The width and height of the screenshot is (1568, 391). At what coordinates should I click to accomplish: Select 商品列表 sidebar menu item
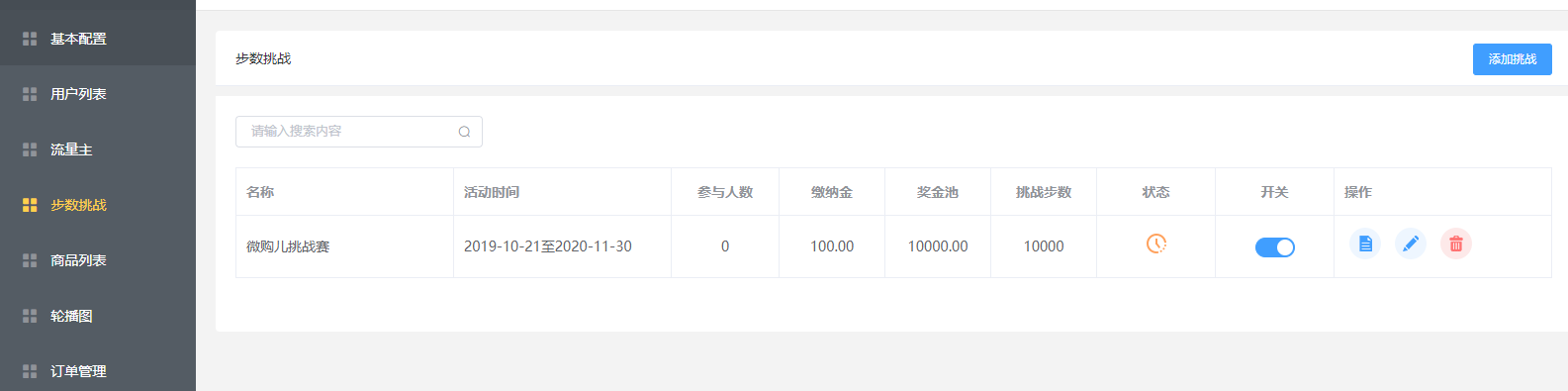pyautogui.click(x=98, y=260)
